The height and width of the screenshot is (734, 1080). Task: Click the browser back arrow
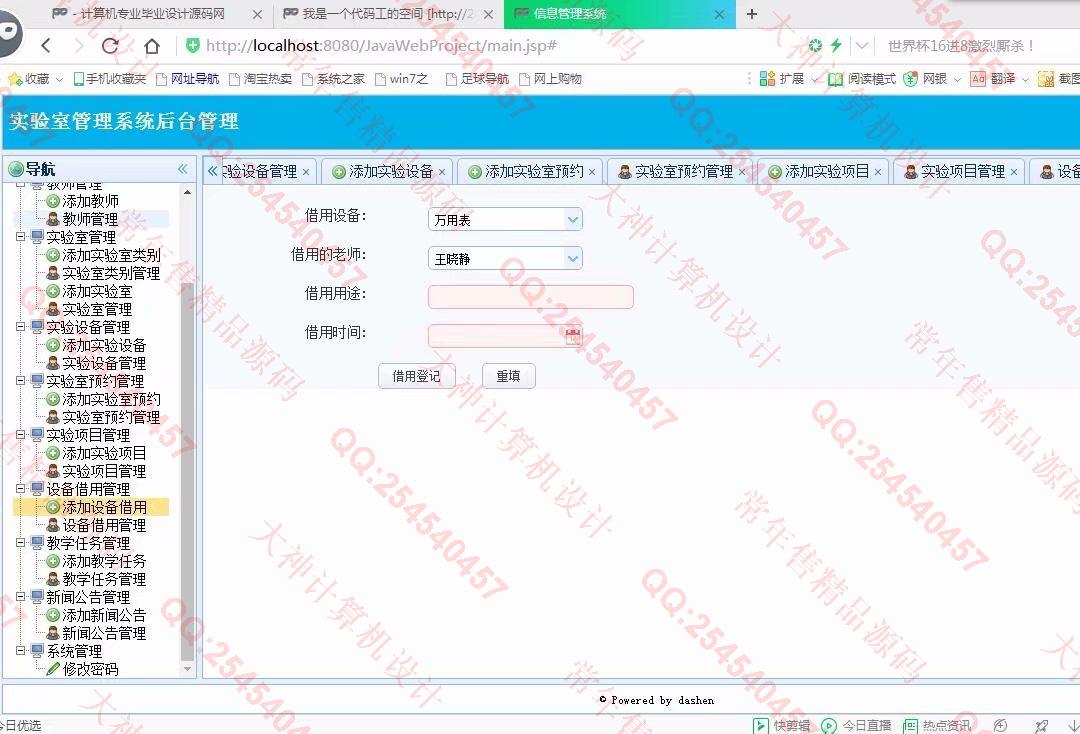[x=46, y=46]
